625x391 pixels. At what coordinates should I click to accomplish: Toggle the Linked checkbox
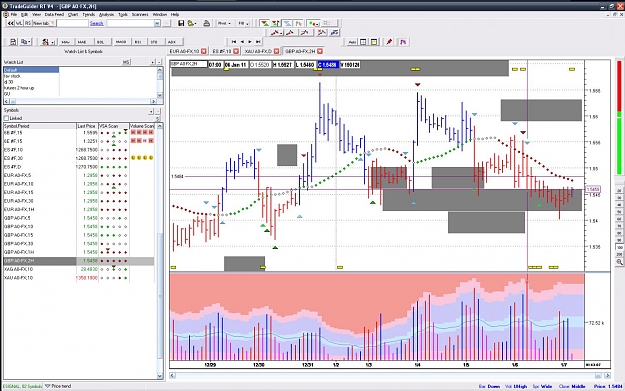tap(6, 118)
